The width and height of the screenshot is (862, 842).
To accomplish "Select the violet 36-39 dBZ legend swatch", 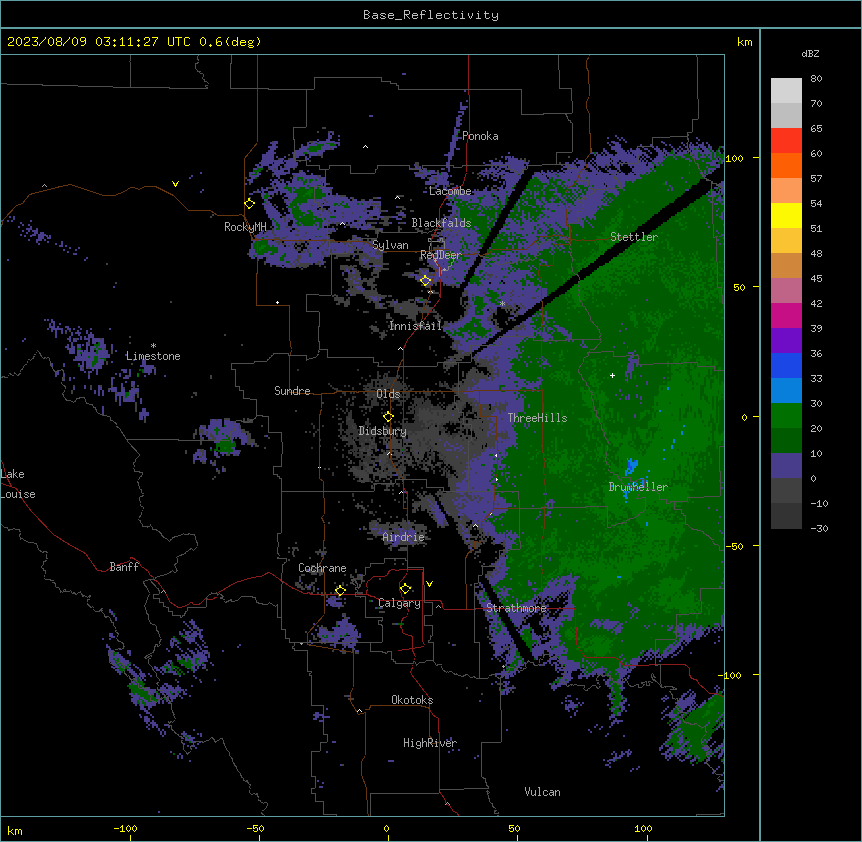I will 786,341.
